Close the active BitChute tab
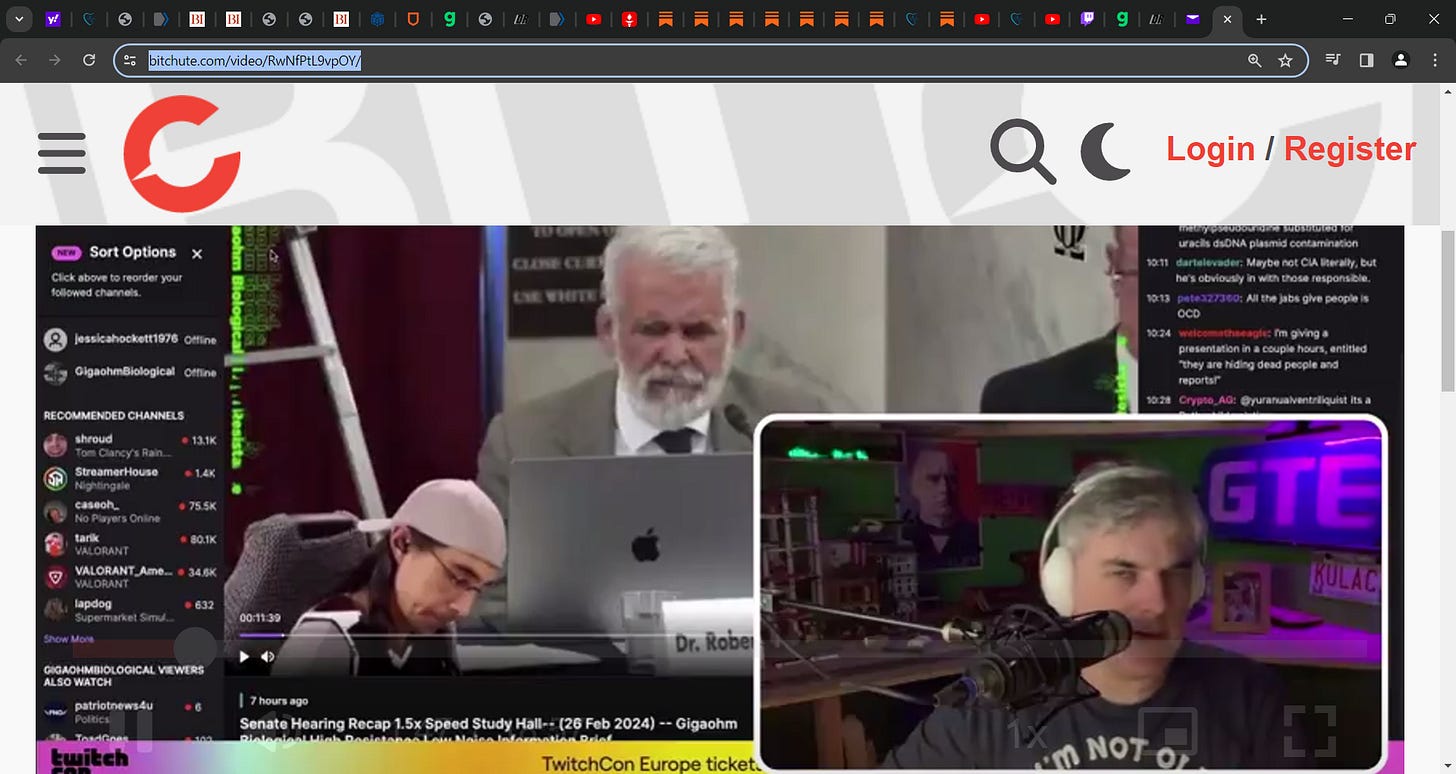 (x=1227, y=19)
